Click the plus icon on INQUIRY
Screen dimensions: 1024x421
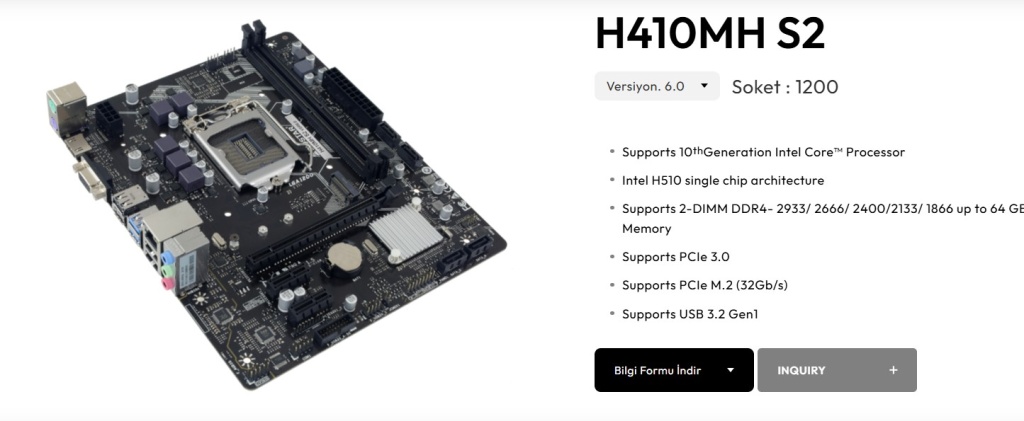[893, 370]
